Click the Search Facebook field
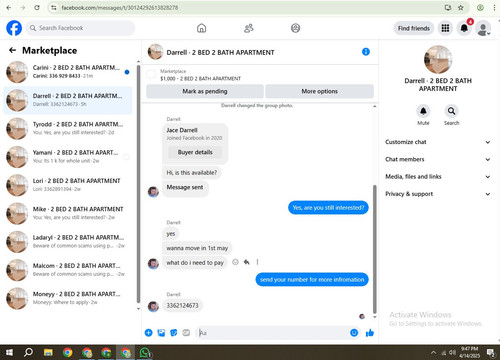 pyautogui.click(x=80, y=28)
